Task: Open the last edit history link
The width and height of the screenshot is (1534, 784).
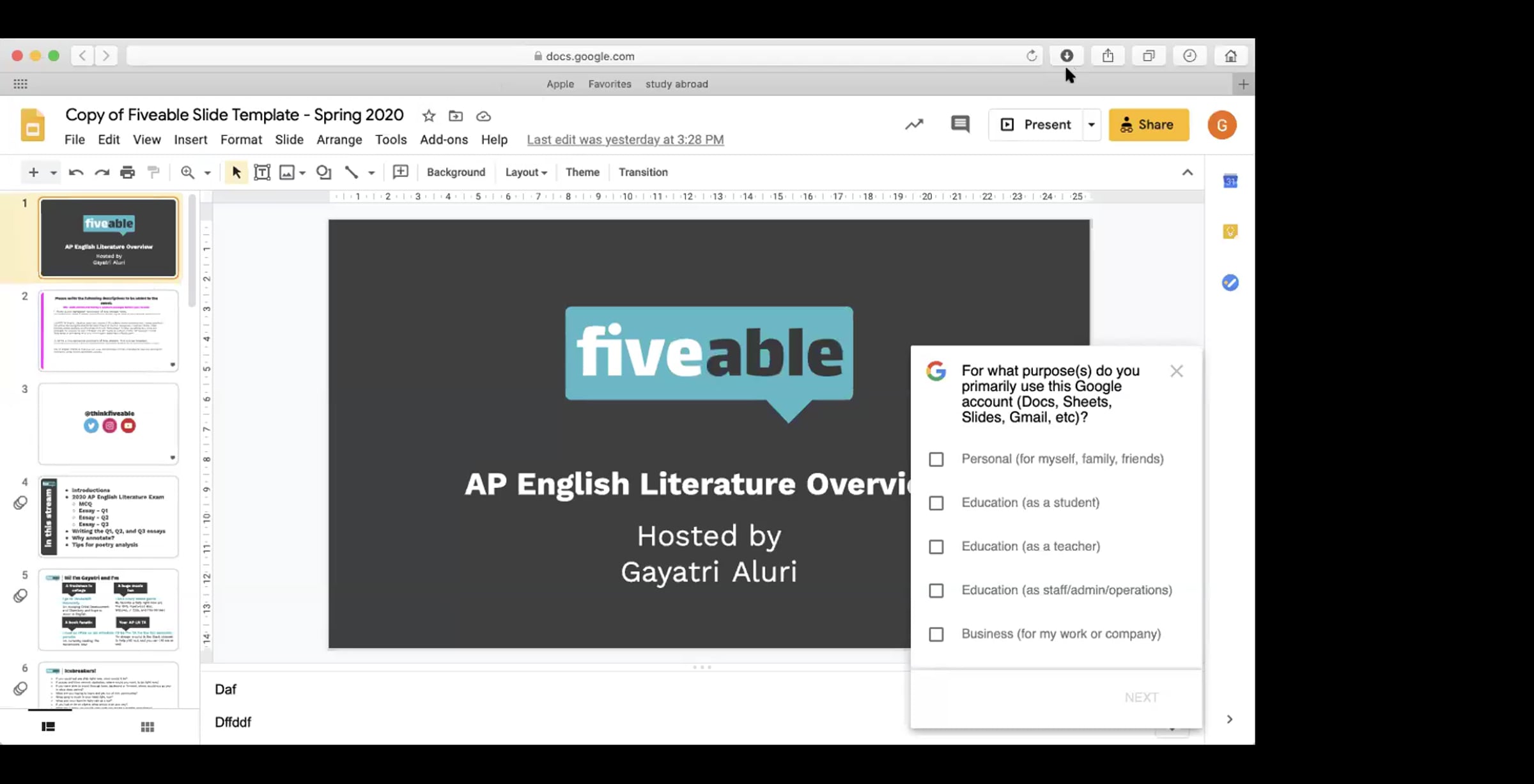Action: (625, 140)
